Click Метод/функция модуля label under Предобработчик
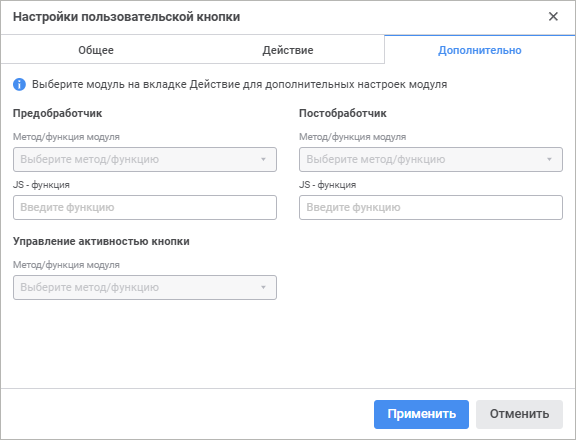The image size is (576, 440). coord(66,137)
